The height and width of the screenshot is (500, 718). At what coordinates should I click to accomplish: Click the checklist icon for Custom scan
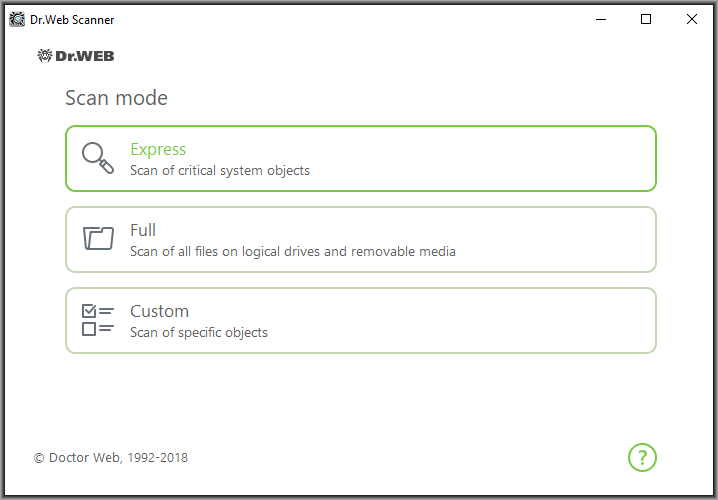click(98, 320)
